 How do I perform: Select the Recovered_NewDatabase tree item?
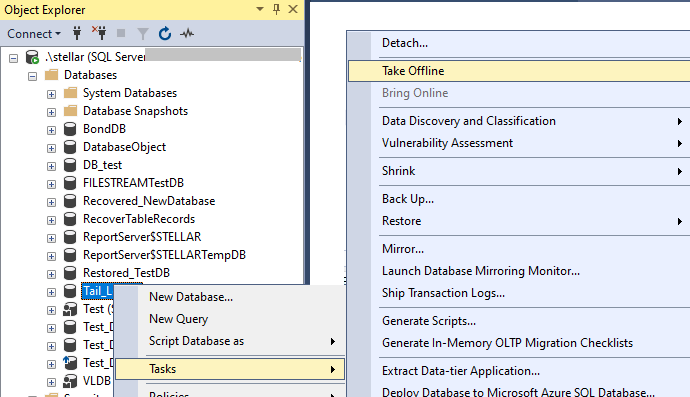click(149, 201)
